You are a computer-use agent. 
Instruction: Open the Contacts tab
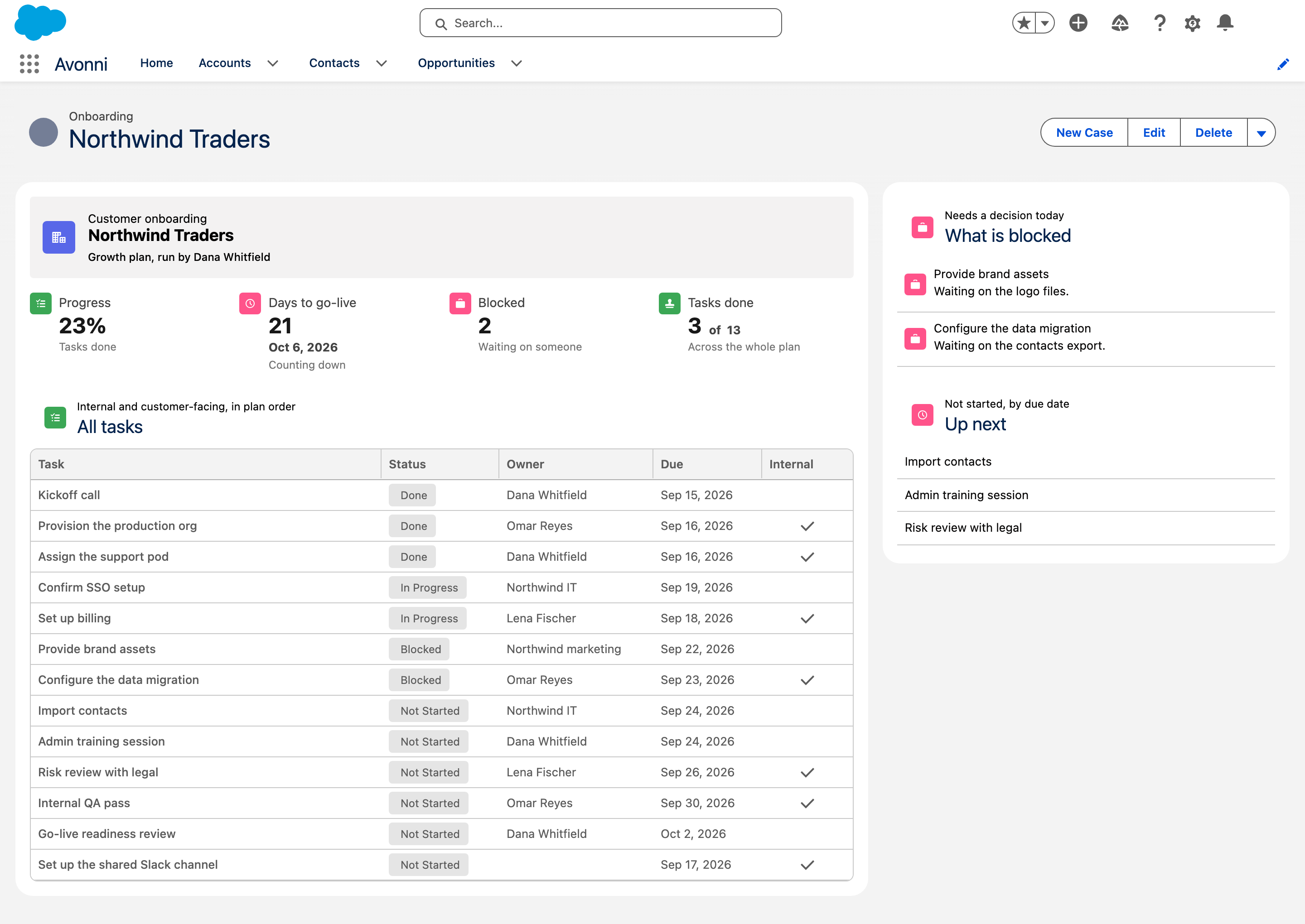pos(334,63)
